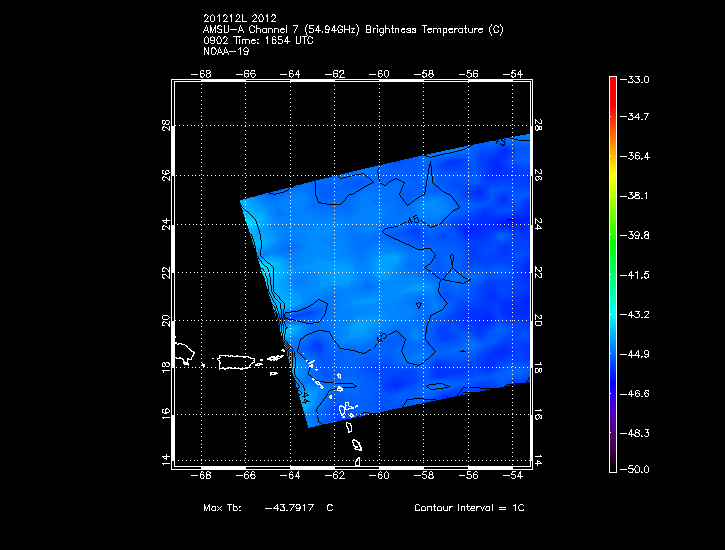Click the 'Contour Interval = 1C' text
Image resolution: width=725 pixels, height=550 pixels.
(469, 508)
